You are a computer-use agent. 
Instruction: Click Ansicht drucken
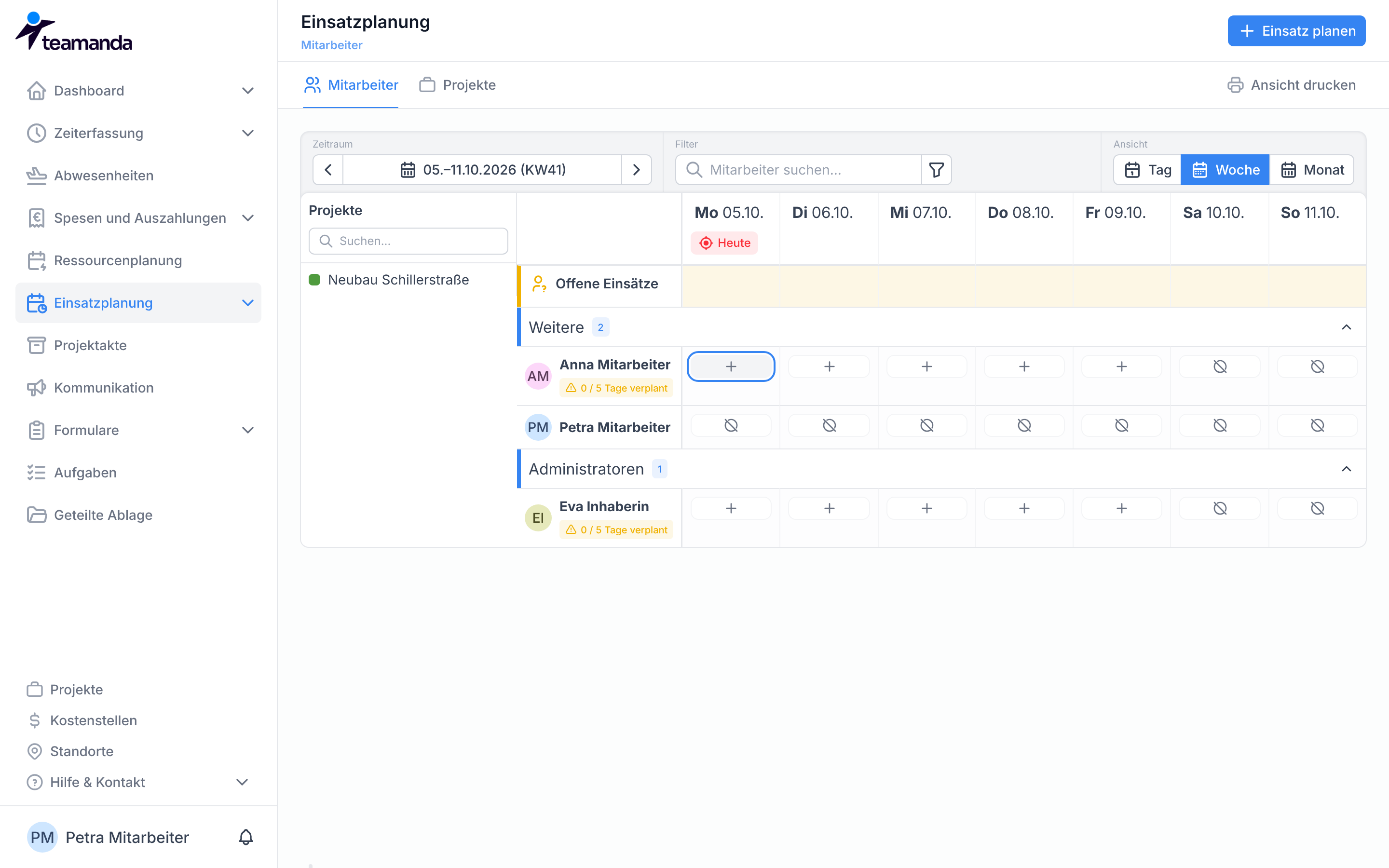1292,85
